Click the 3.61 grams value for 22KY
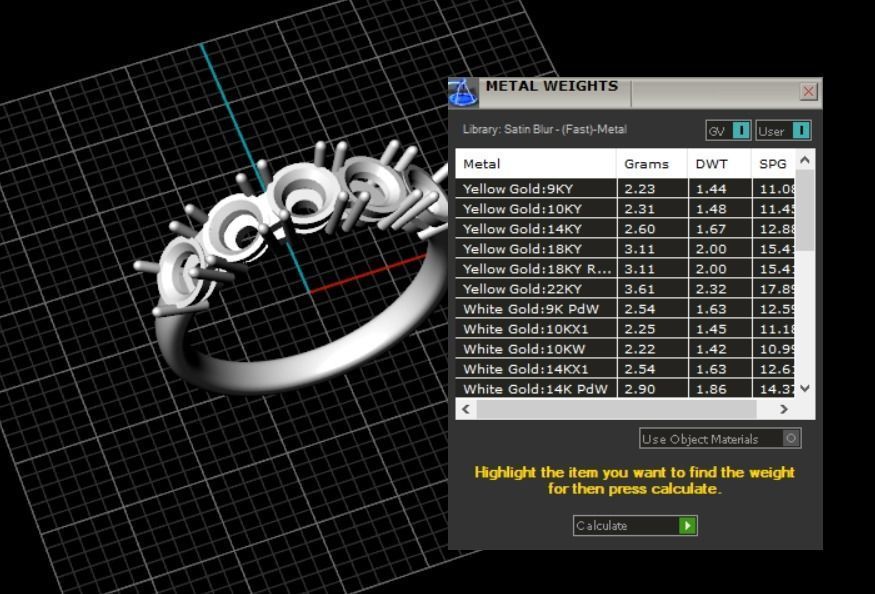Image resolution: width=875 pixels, height=594 pixels. (640, 289)
